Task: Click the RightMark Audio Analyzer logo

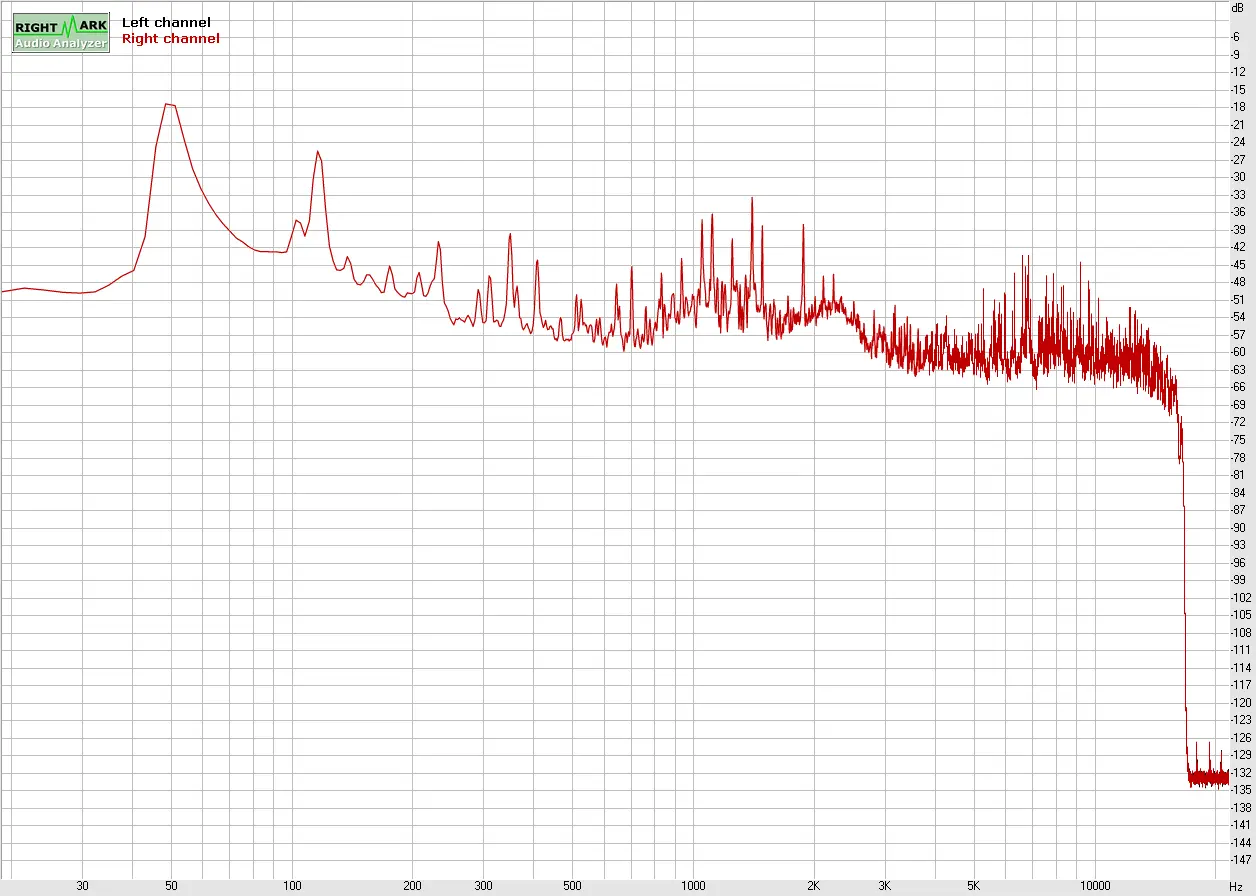Action: (61, 33)
